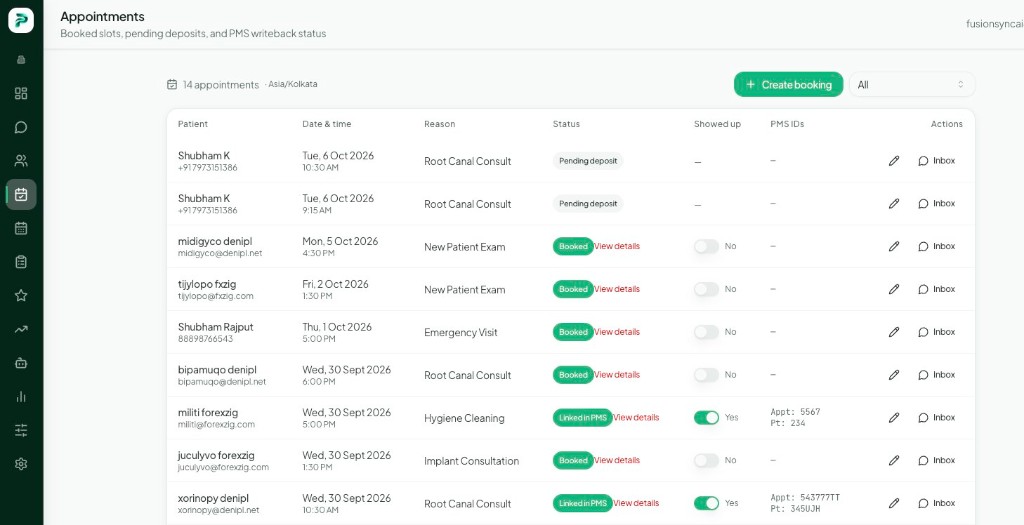The image size is (1024, 525).
Task: Edit juculyvo forexzig appointment with pencil
Action: click(x=894, y=460)
